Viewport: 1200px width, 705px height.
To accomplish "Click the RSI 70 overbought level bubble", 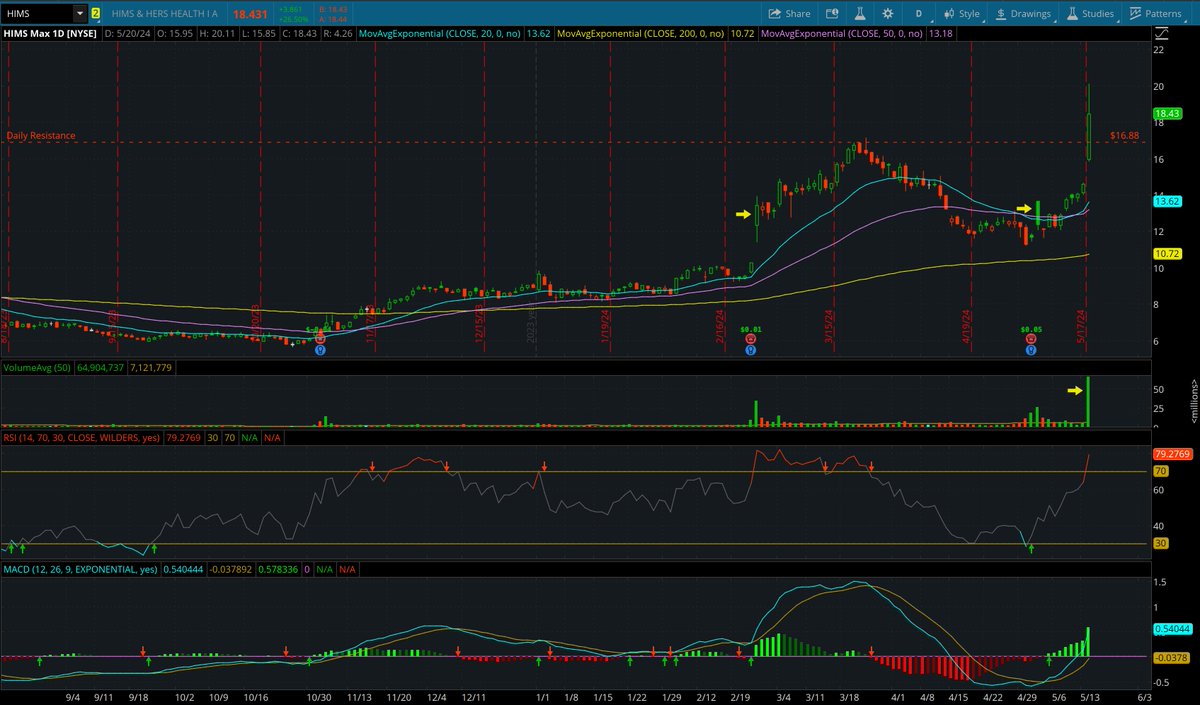I will tap(1162, 471).
